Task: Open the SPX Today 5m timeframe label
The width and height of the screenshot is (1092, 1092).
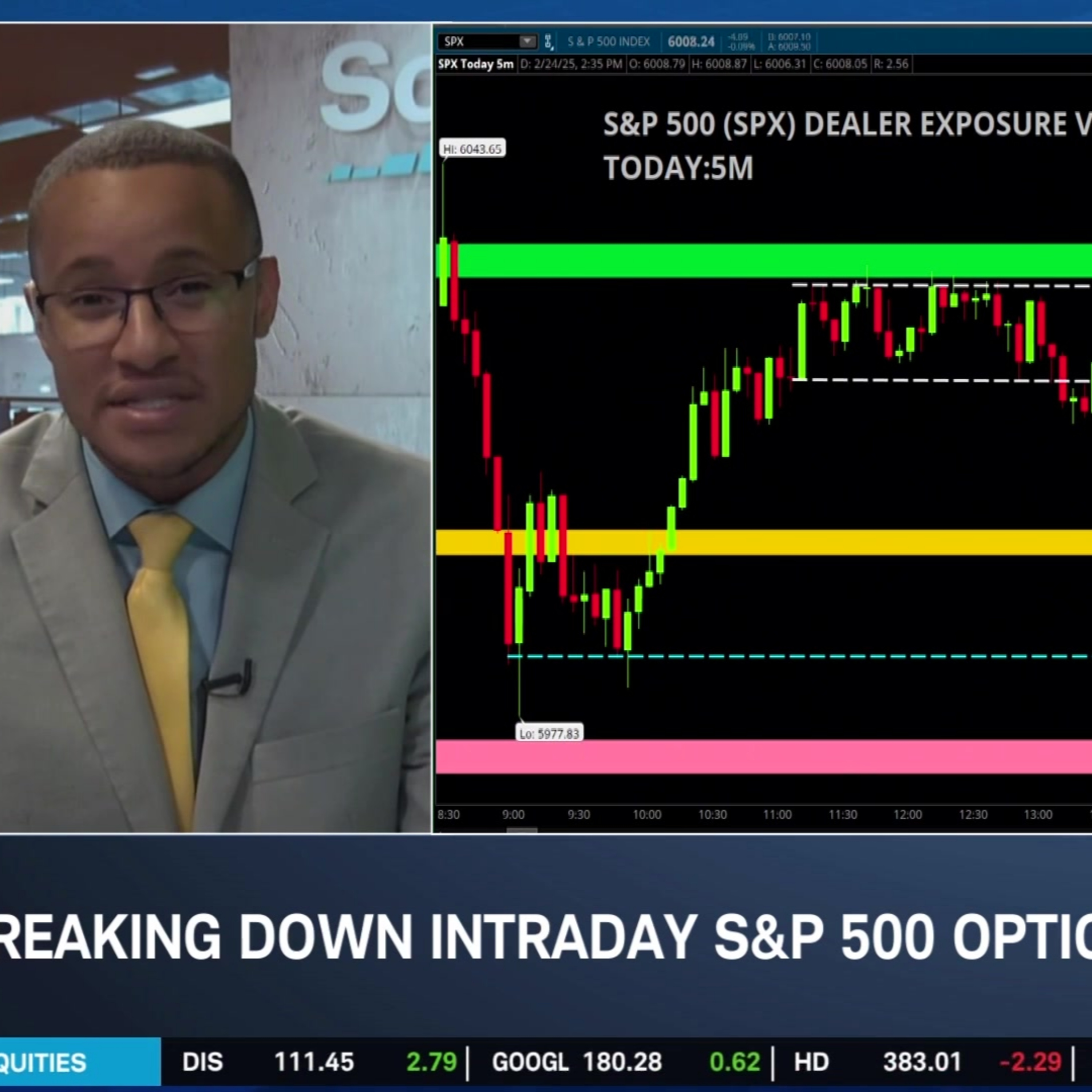Action: click(x=475, y=64)
